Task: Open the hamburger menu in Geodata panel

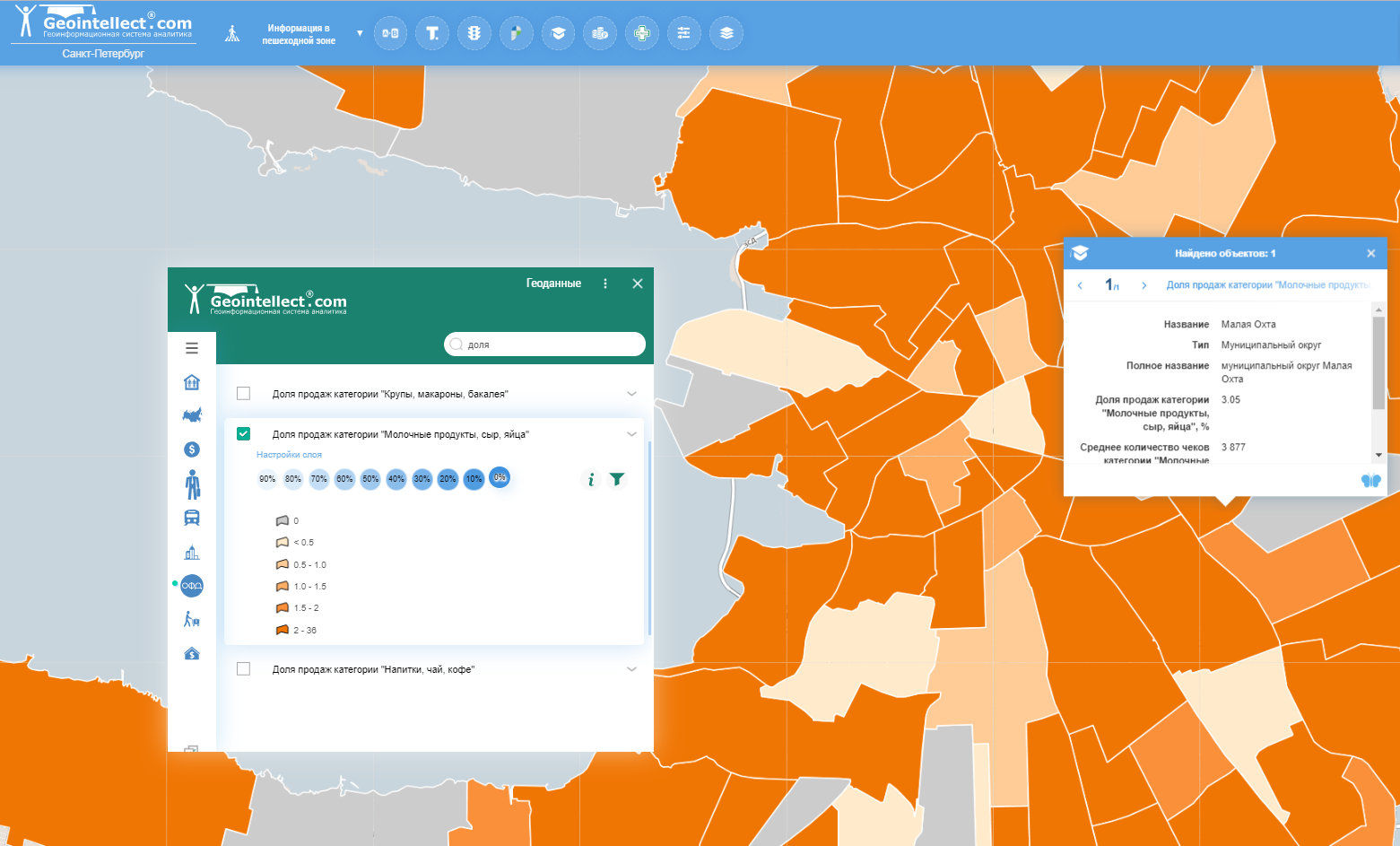Action: click(x=192, y=348)
